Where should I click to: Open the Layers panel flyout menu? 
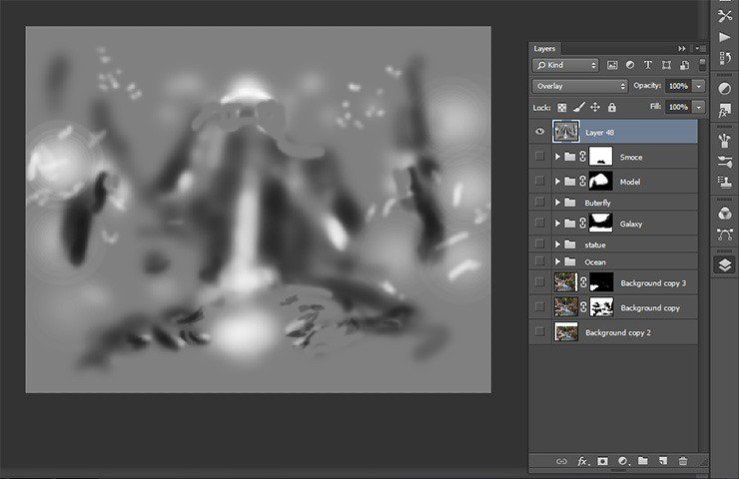pos(698,48)
